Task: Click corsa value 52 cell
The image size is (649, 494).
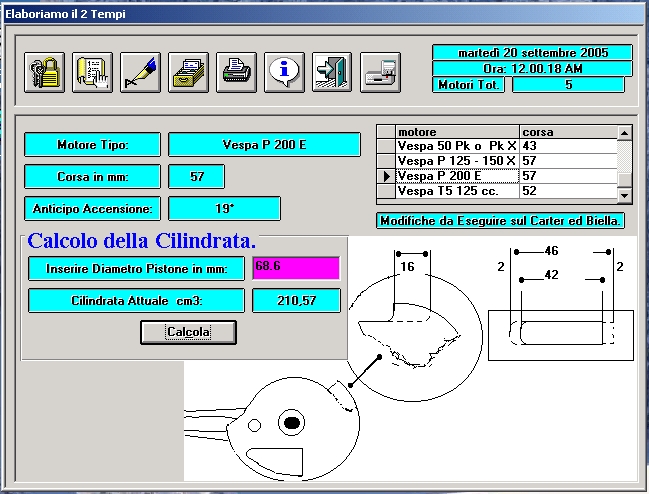Action: (568, 191)
